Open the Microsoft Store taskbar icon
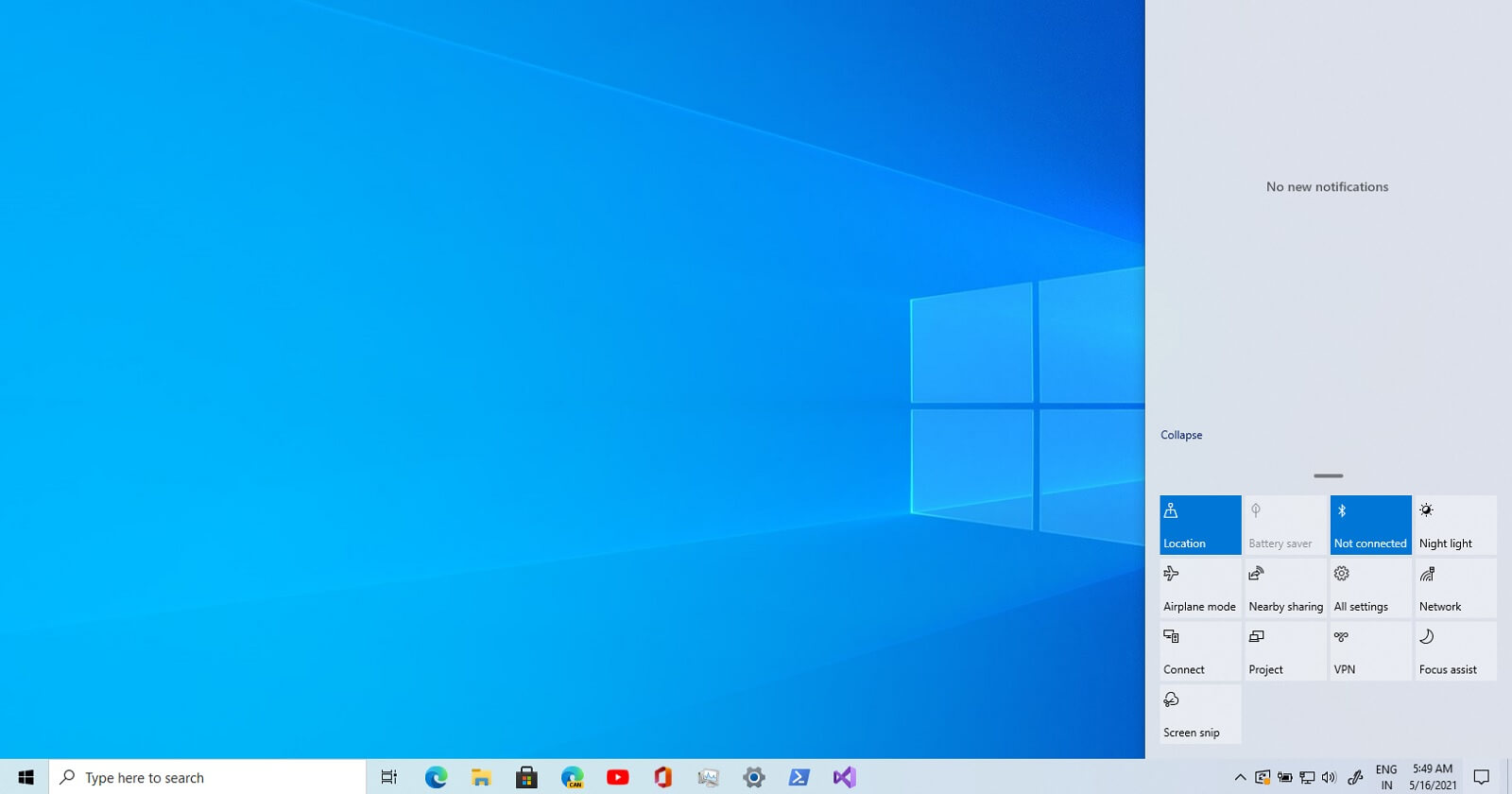 tap(526, 777)
